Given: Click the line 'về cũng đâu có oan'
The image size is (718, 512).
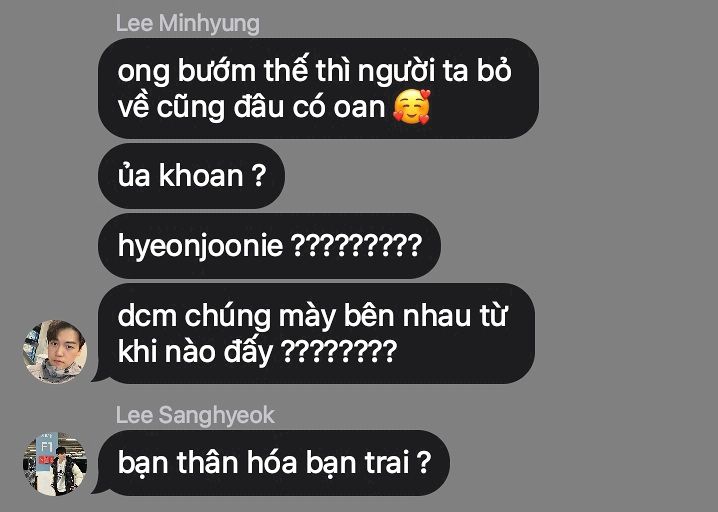Looking at the screenshot, I should pos(251,108).
